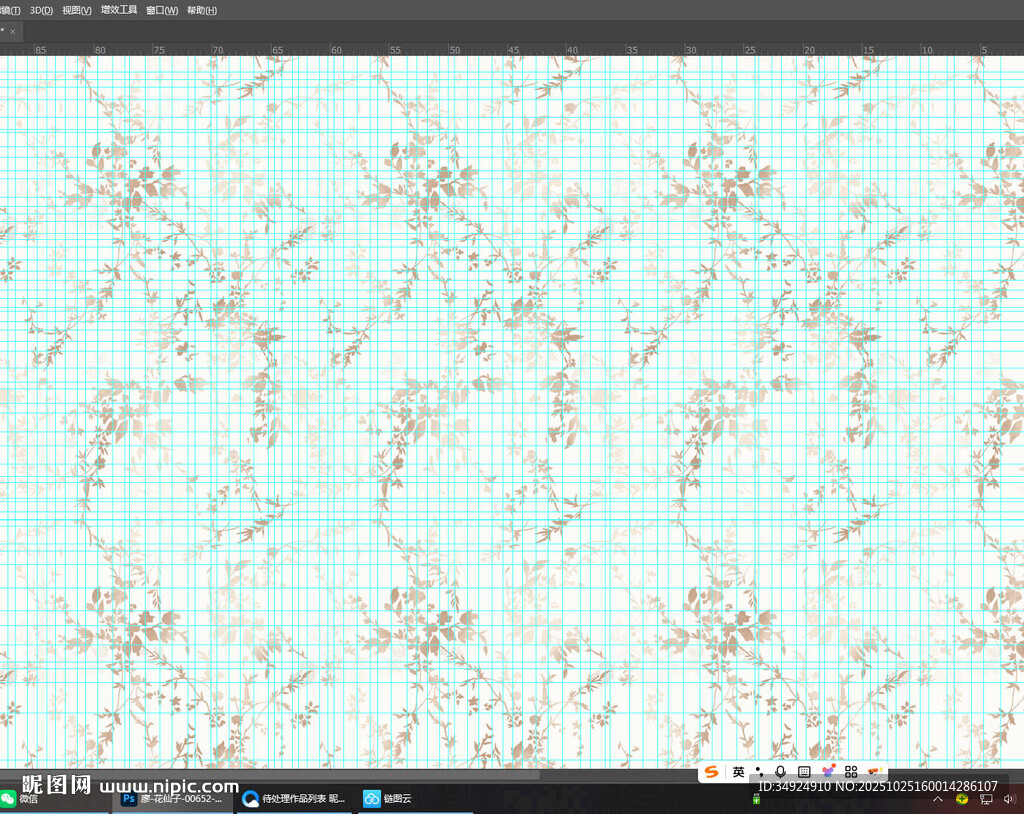The image size is (1024, 814).
Task: Open the 帮助 (Help) menu
Action: click(x=201, y=10)
